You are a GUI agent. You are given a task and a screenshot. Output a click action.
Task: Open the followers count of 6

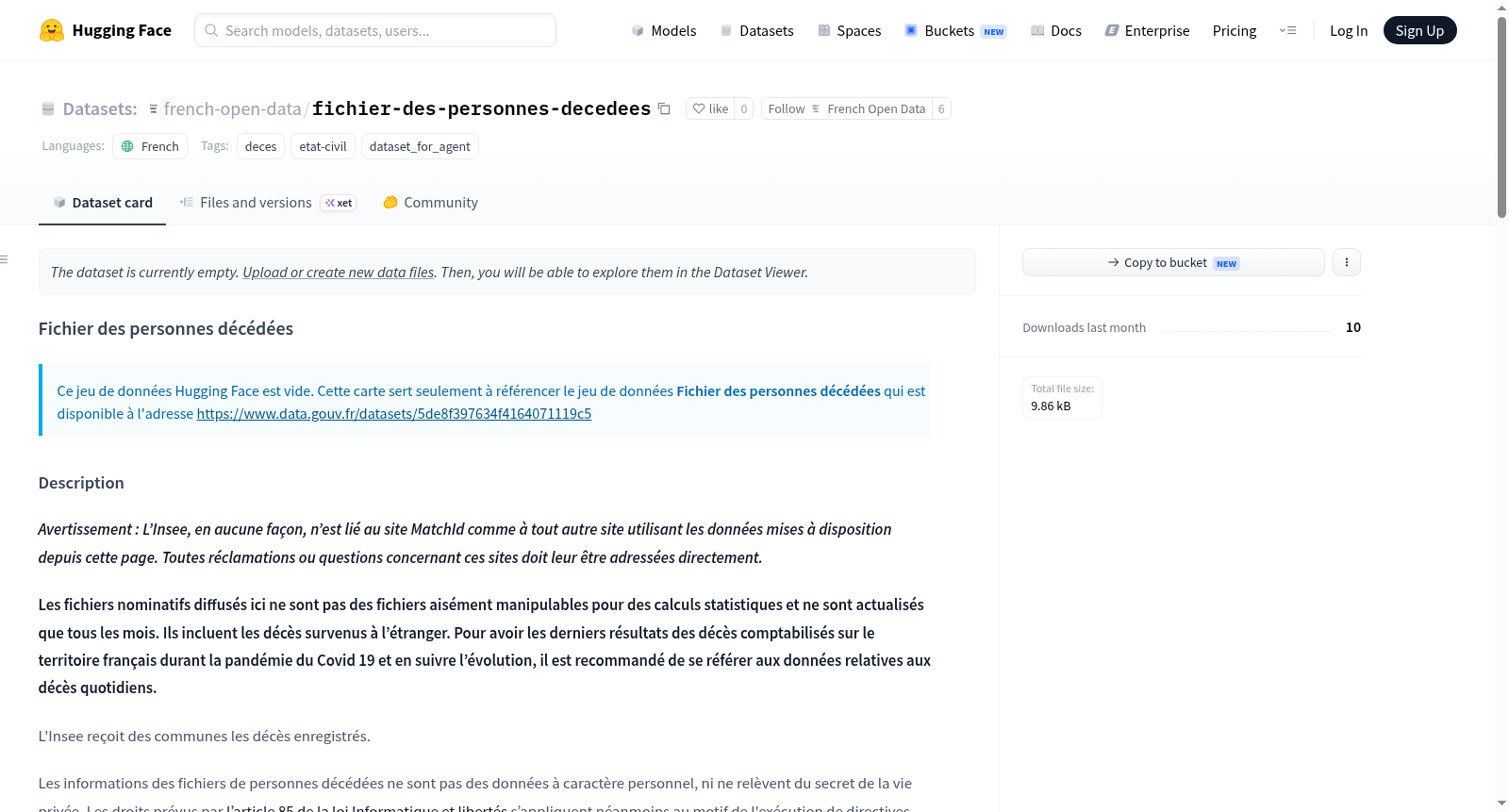tap(941, 108)
